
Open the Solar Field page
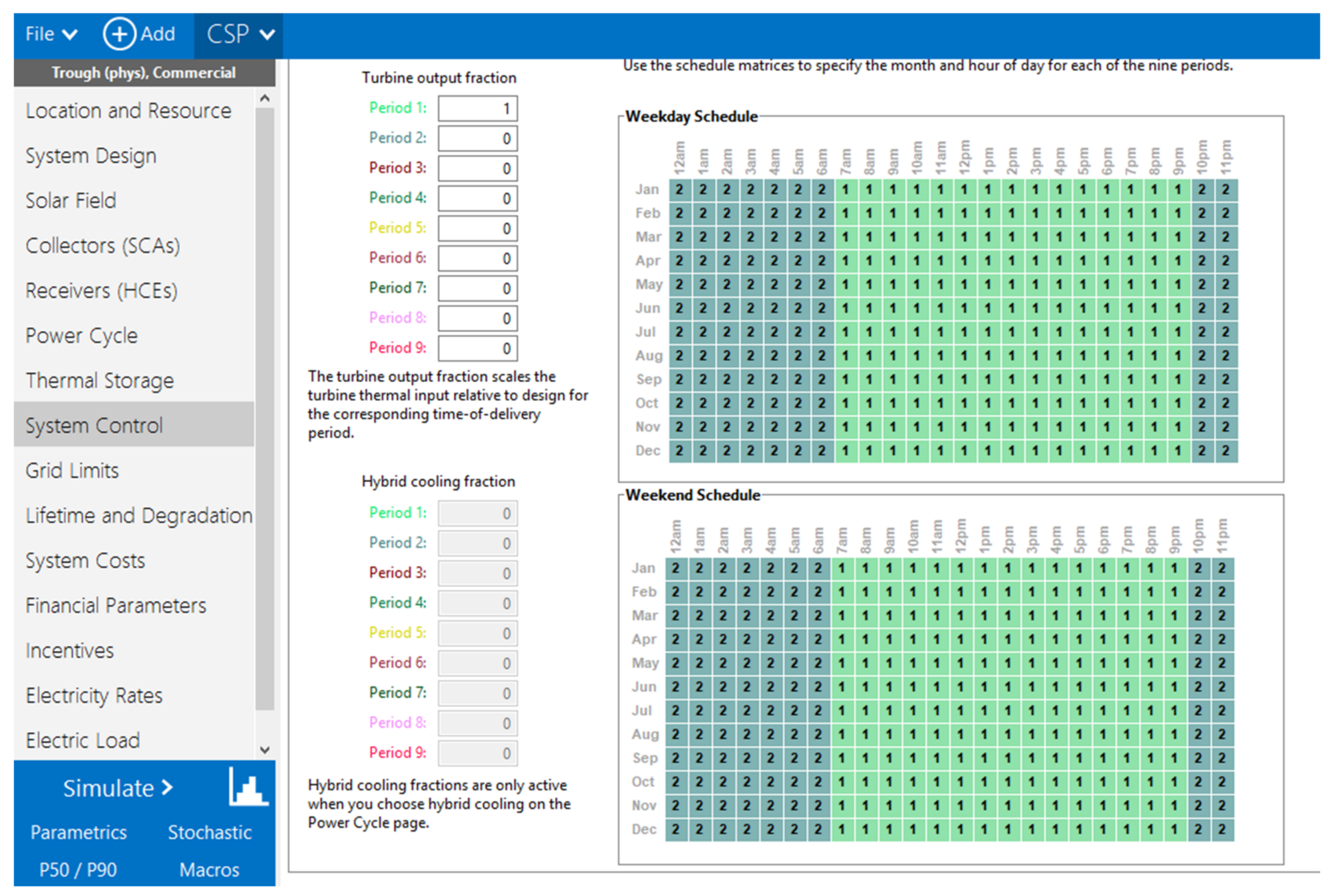click(x=71, y=200)
